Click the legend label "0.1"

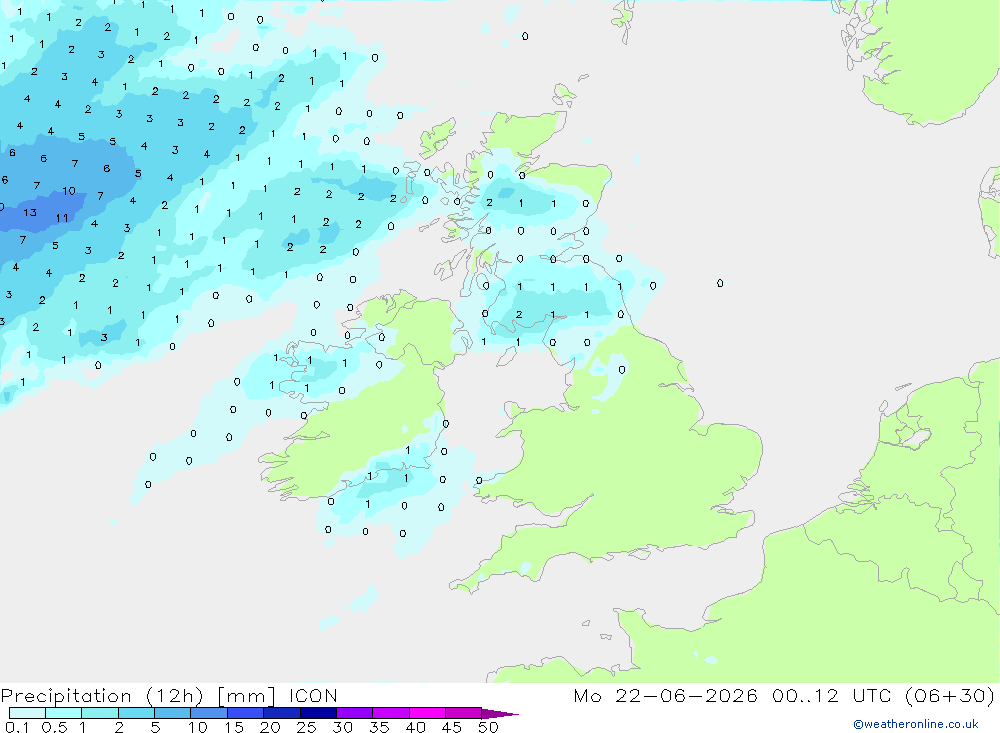[17, 727]
